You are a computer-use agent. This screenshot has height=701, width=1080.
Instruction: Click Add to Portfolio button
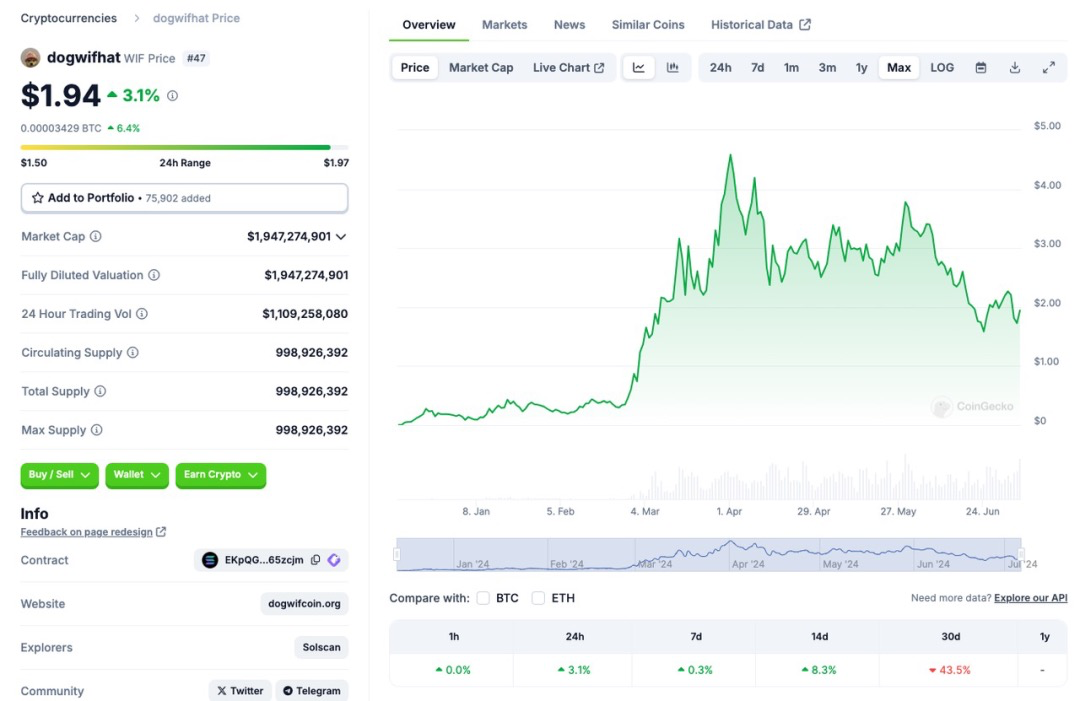(184, 198)
